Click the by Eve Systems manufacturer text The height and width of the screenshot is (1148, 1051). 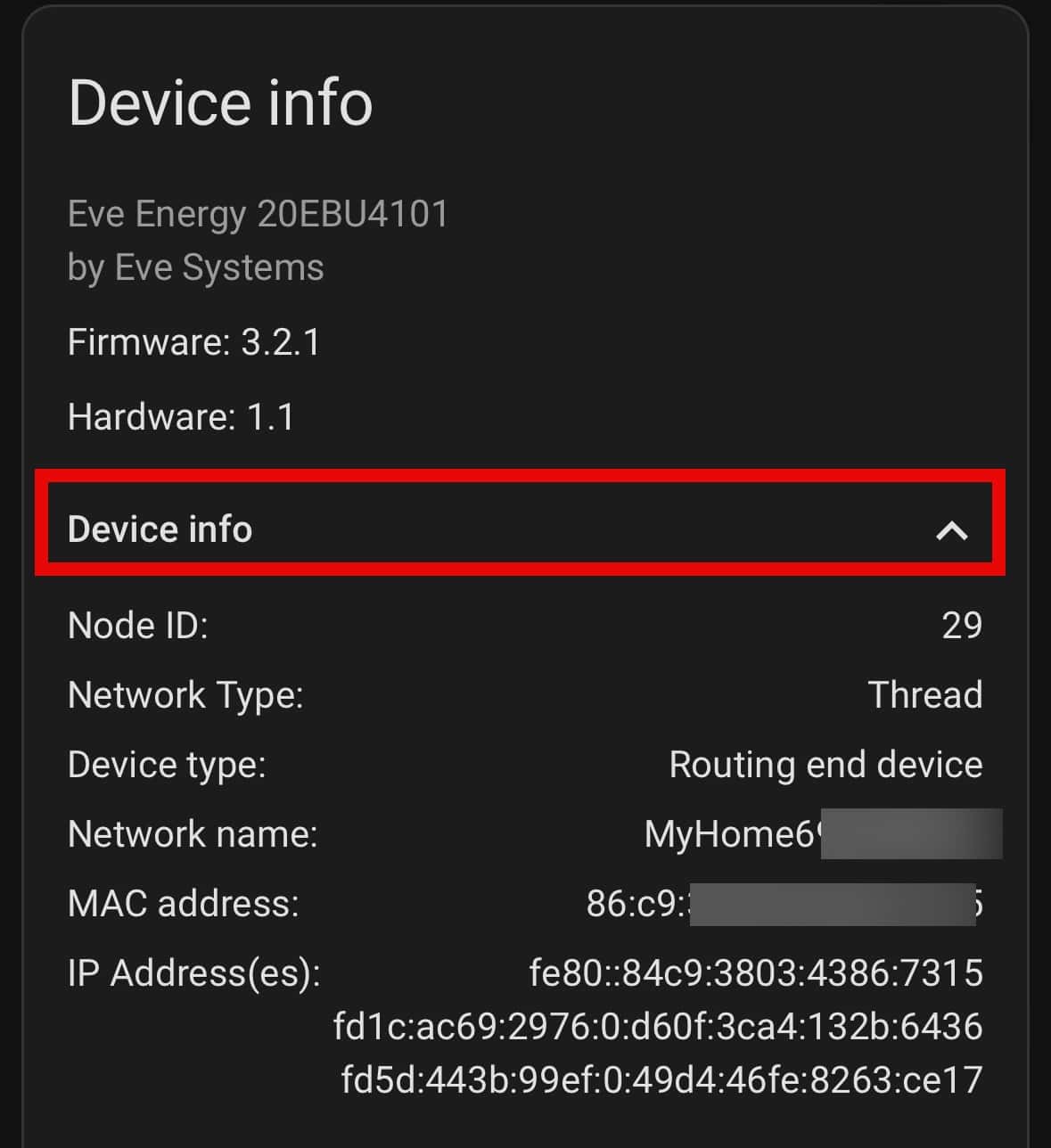196,267
